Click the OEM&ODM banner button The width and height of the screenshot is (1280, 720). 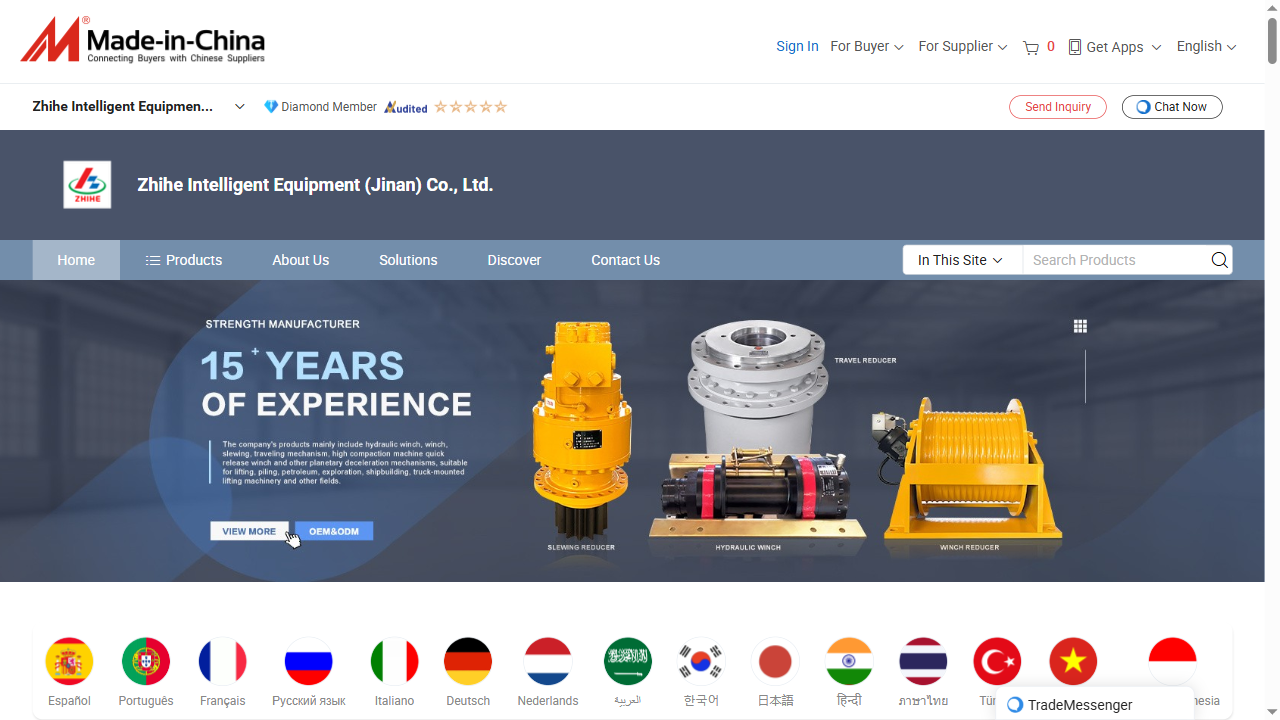point(334,531)
